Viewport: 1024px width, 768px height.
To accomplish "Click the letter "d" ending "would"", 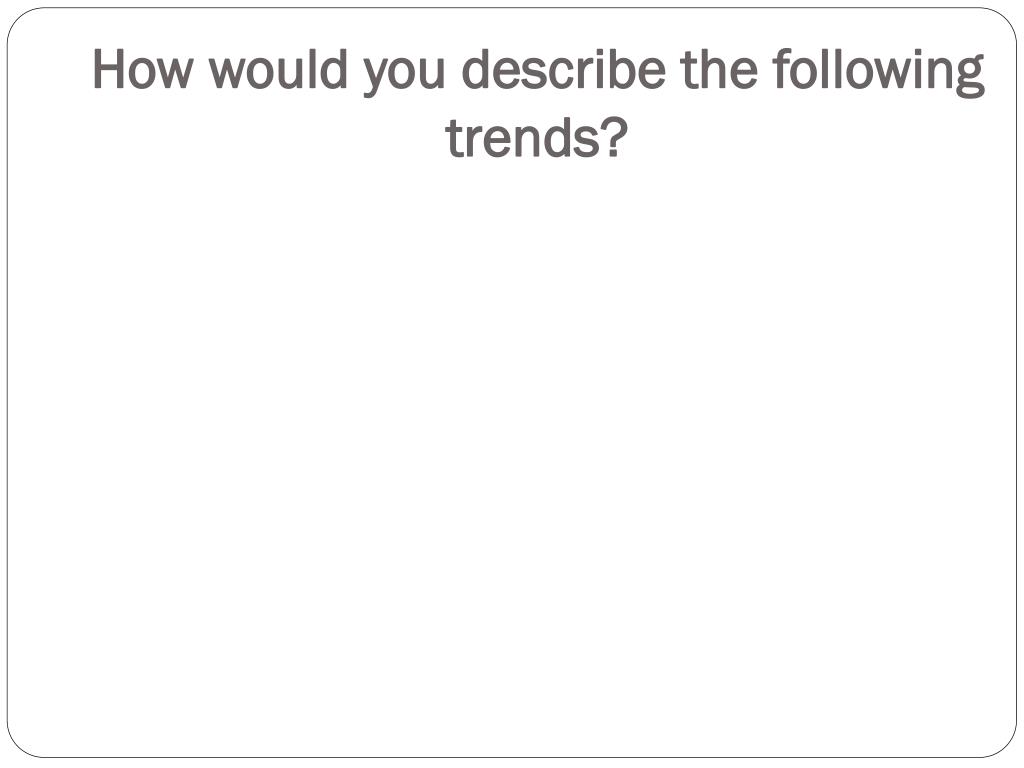I will [334, 68].
